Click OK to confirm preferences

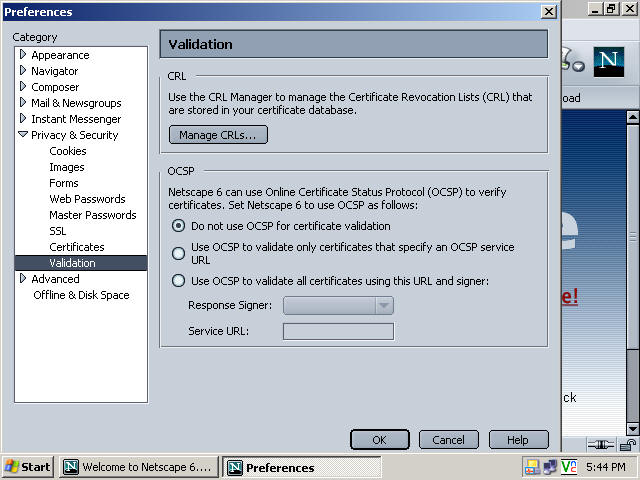point(380,440)
